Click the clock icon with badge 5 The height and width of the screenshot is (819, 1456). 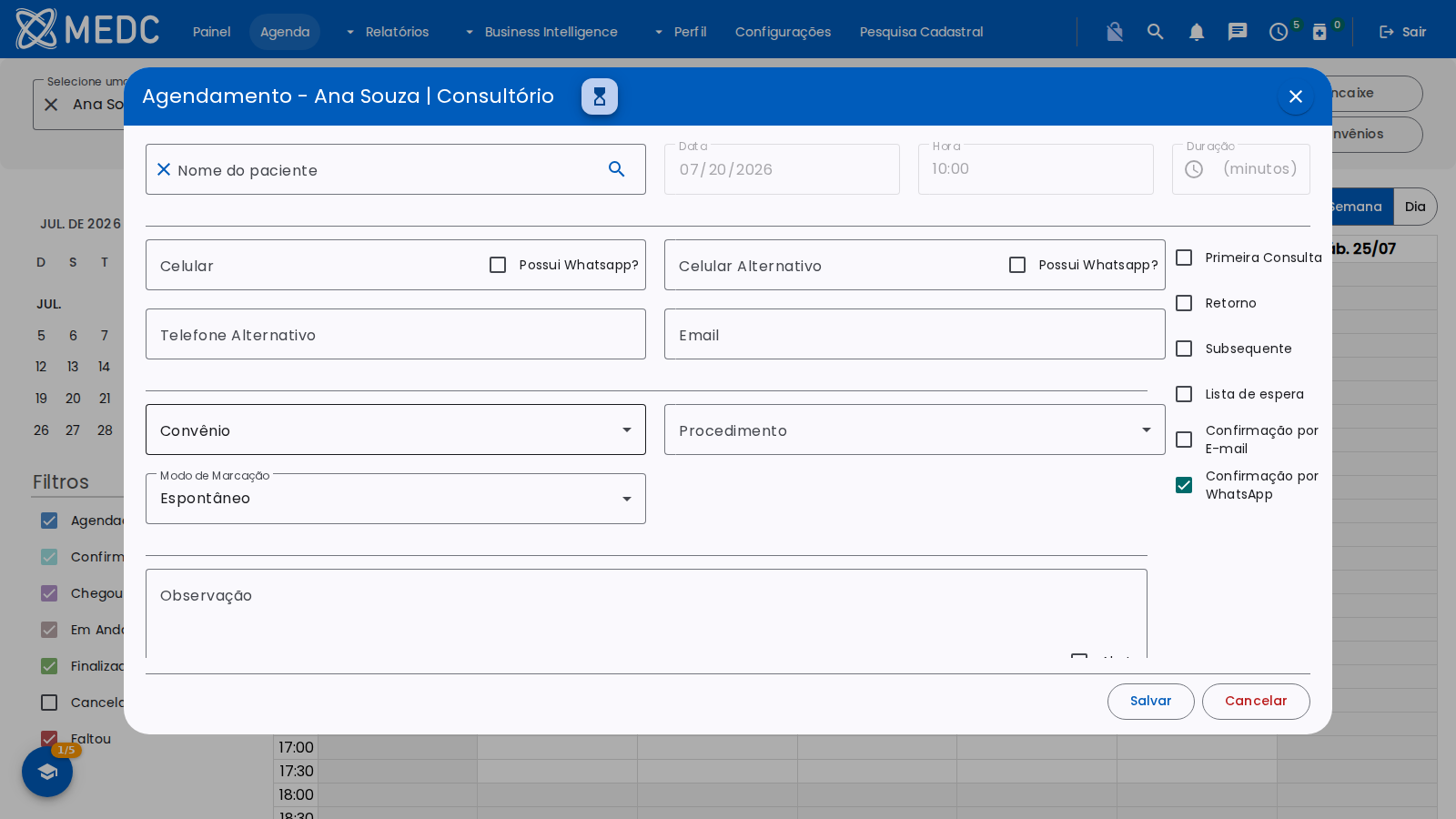click(x=1279, y=32)
